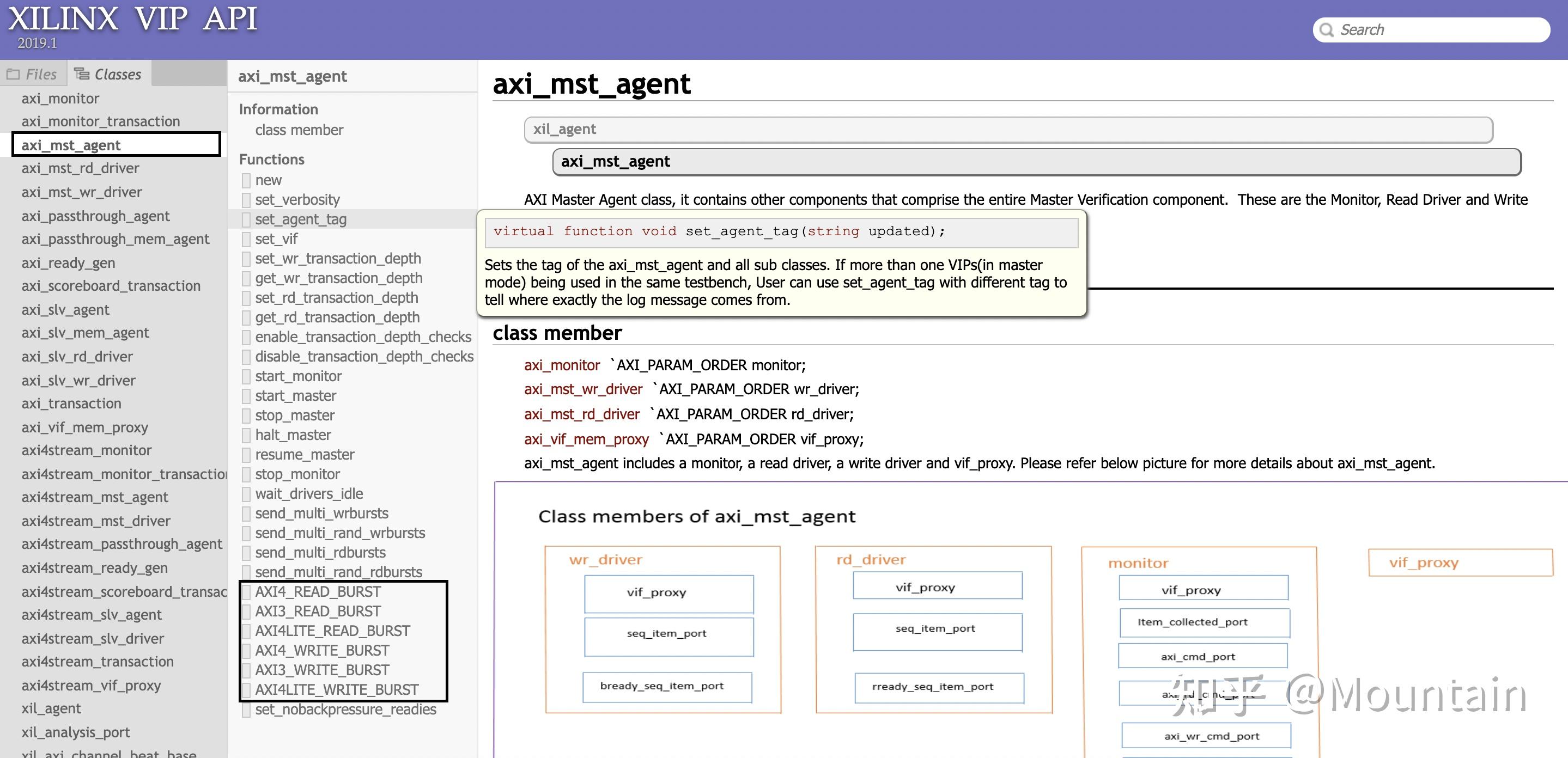Image resolution: width=1568 pixels, height=758 pixels.
Task: Open the xil_agent parent class box
Action: tap(1007, 130)
